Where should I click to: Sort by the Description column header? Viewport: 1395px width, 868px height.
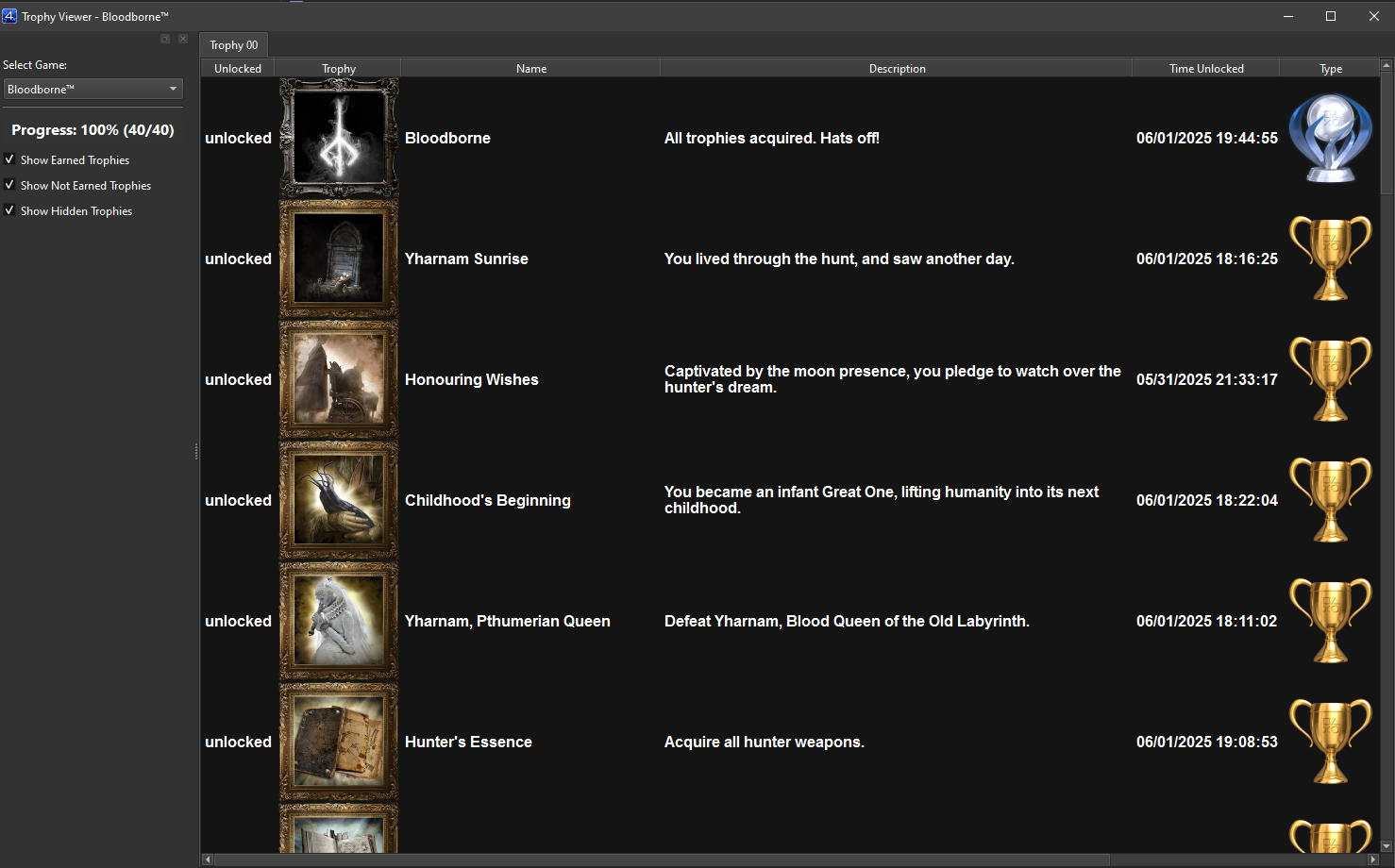point(897,68)
